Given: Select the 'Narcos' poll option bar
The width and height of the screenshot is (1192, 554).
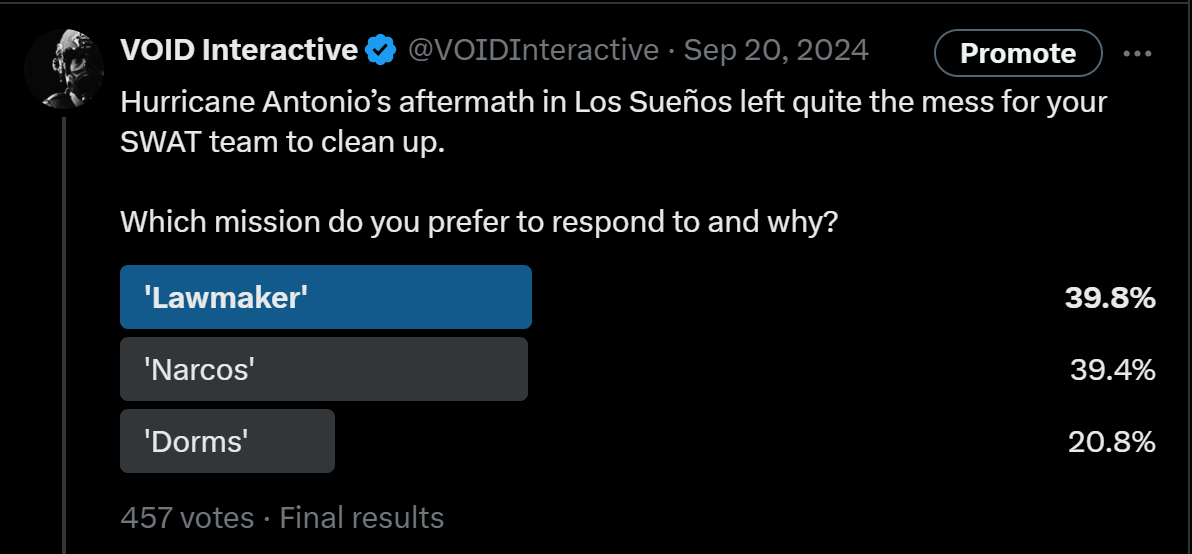Looking at the screenshot, I should point(323,369).
